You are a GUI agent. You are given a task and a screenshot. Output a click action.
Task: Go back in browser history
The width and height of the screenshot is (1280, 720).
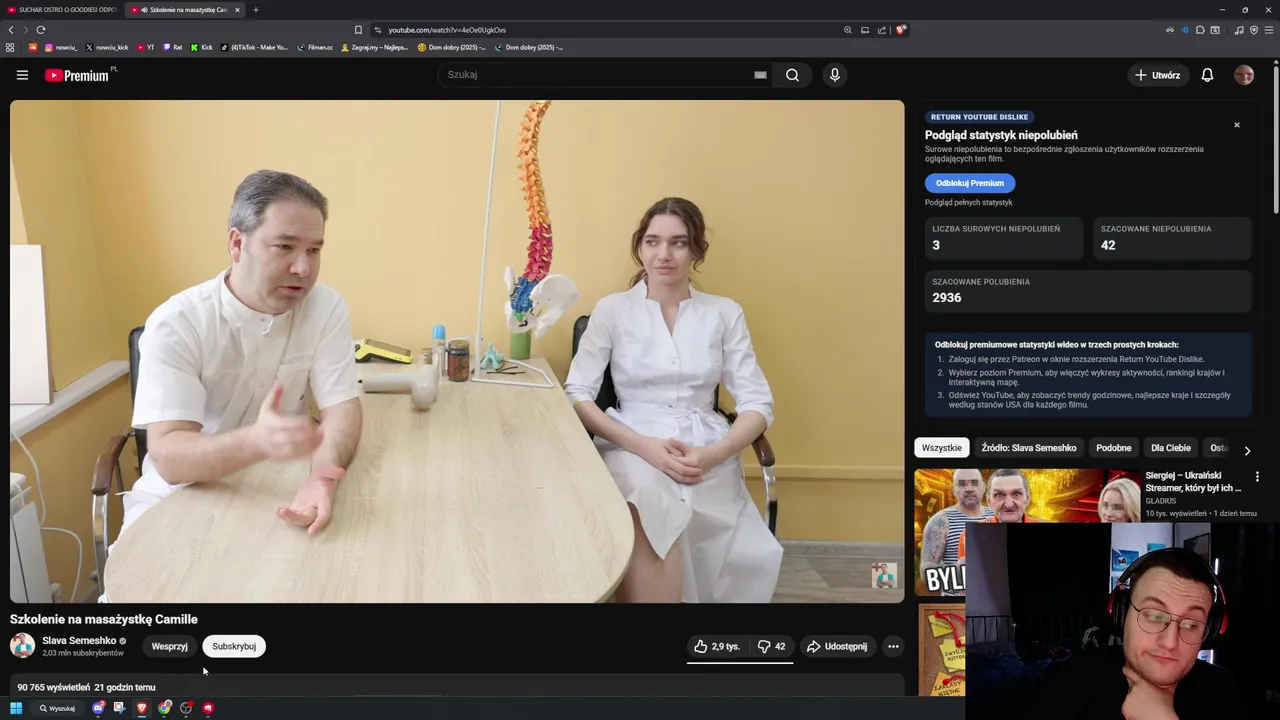click(x=11, y=30)
